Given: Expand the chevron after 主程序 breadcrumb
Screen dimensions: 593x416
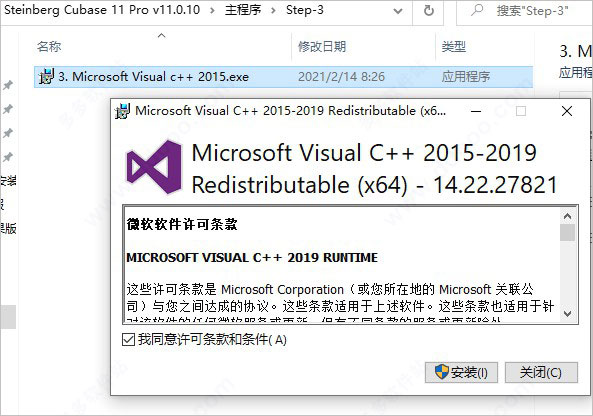Looking at the screenshot, I should click(x=273, y=10).
